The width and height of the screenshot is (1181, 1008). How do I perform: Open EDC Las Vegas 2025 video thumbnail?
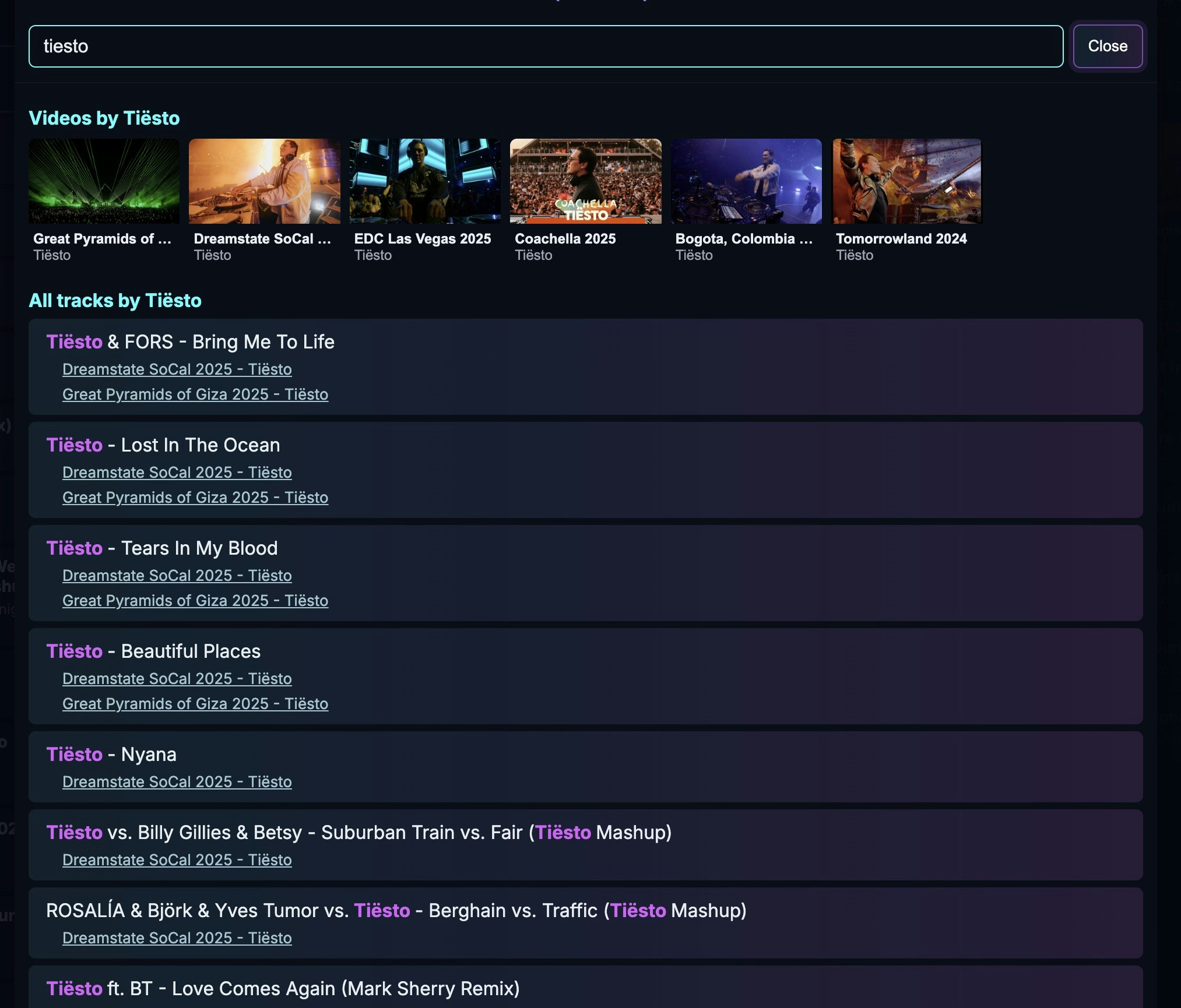pos(425,181)
